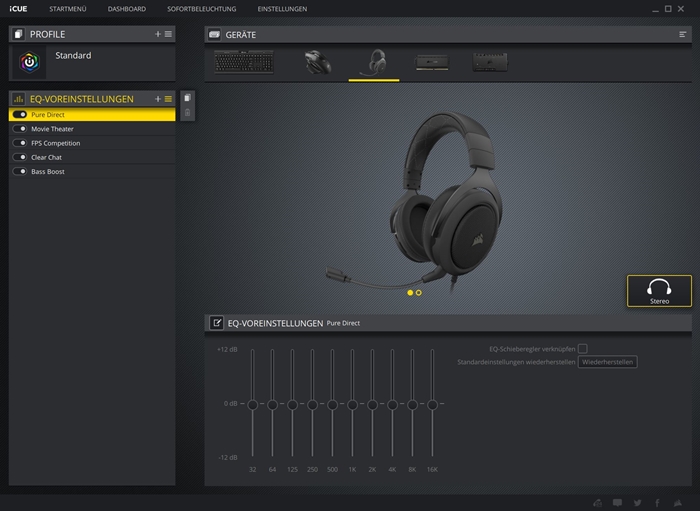Image resolution: width=700 pixels, height=511 pixels.
Task: Toggle the FPS Competition preset switch
Action: (x=20, y=143)
